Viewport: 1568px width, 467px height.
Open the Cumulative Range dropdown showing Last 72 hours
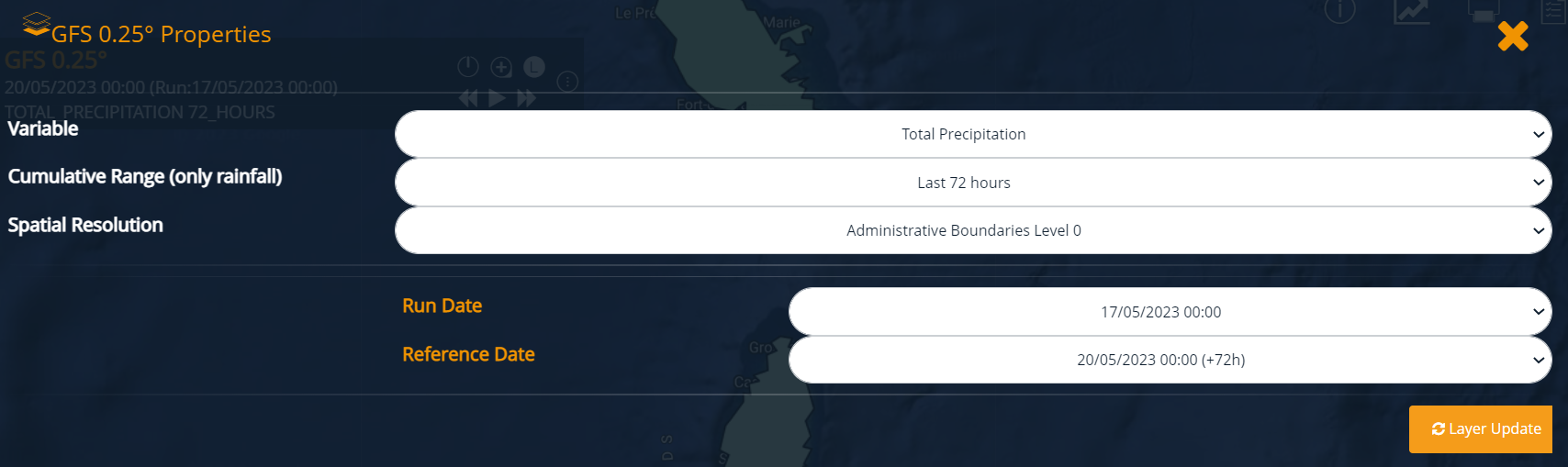[973, 183]
